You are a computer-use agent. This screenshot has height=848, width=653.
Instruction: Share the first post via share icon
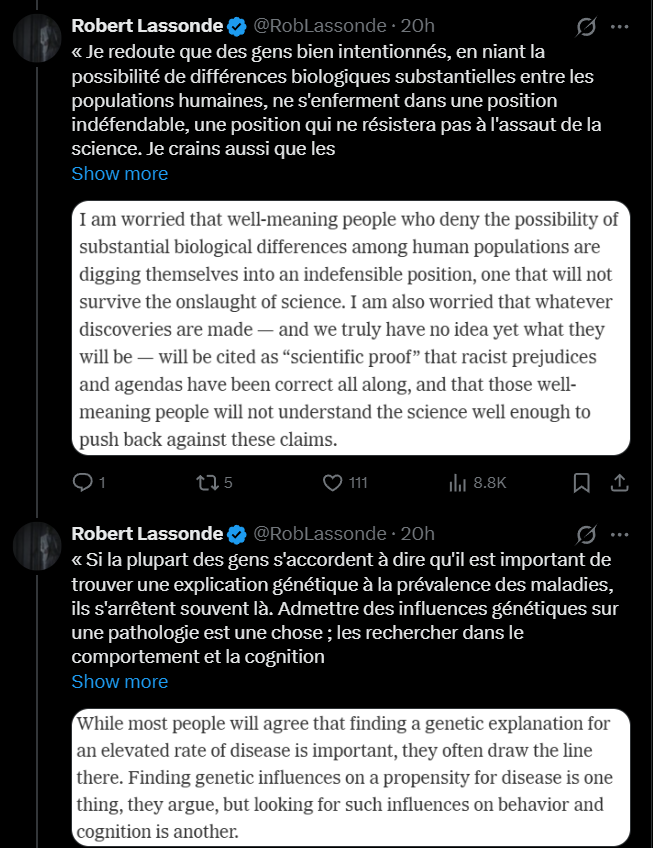coord(619,483)
